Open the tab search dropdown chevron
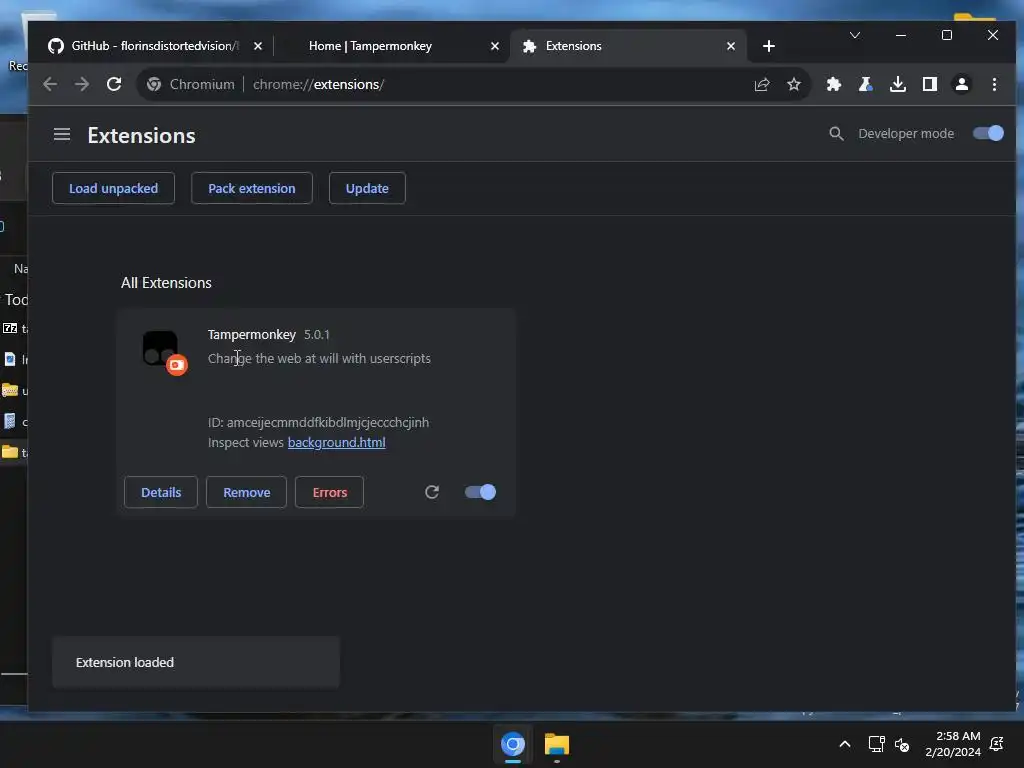Image resolution: width=1024 pixels, height=768 pixels. (x=855, y=35)
